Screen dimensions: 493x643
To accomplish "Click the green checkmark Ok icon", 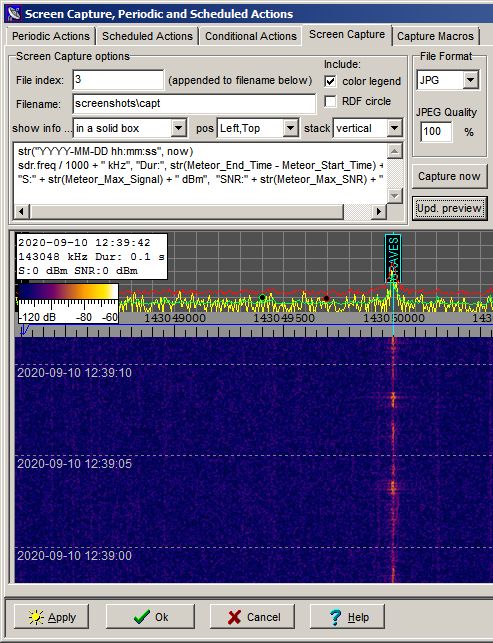I will 142,617.
